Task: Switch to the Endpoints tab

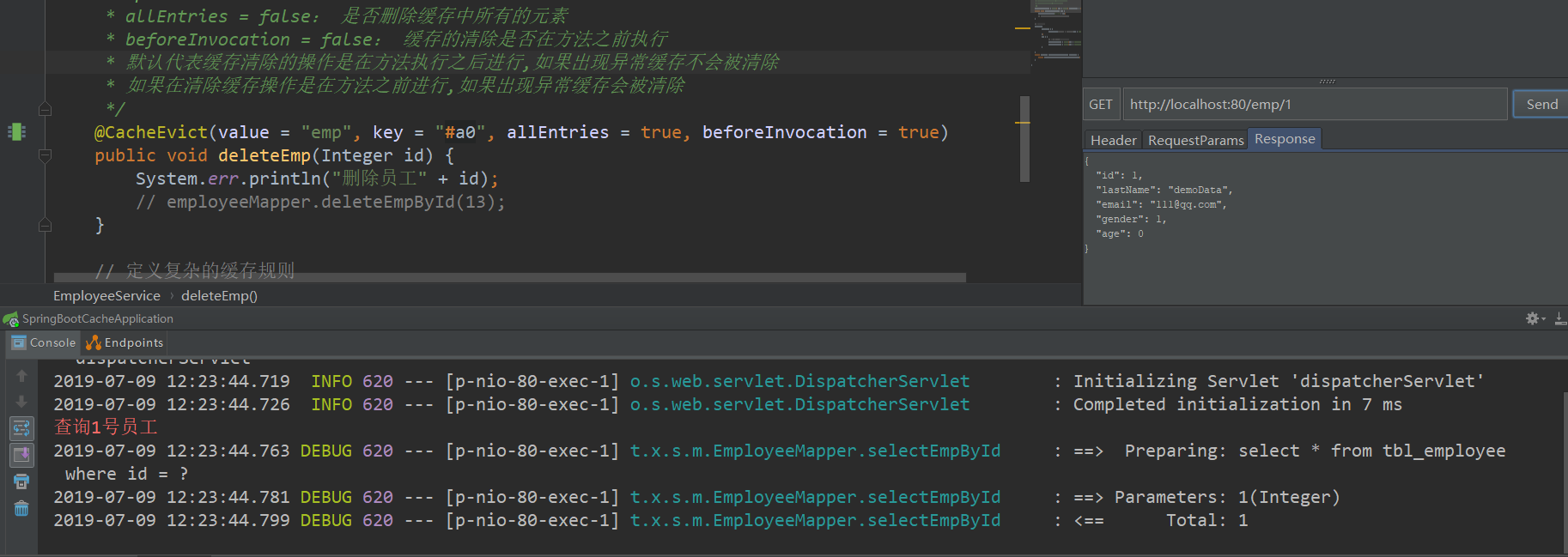Action: tap(125, 342)
